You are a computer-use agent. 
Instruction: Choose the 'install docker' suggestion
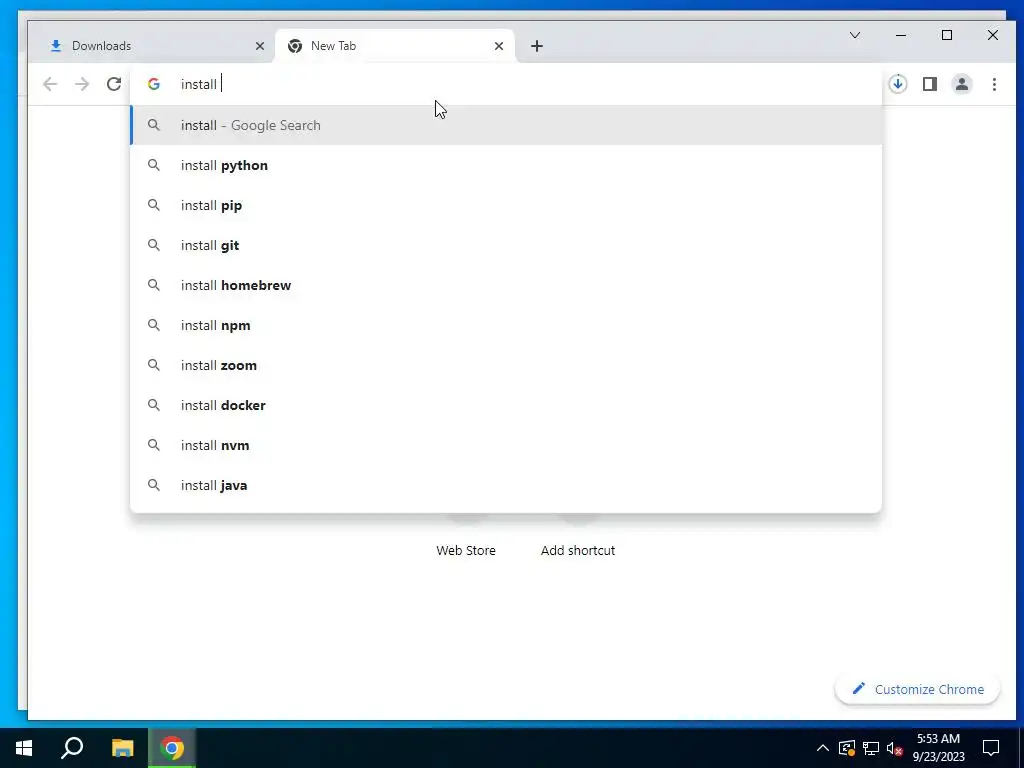click(506, 405)
